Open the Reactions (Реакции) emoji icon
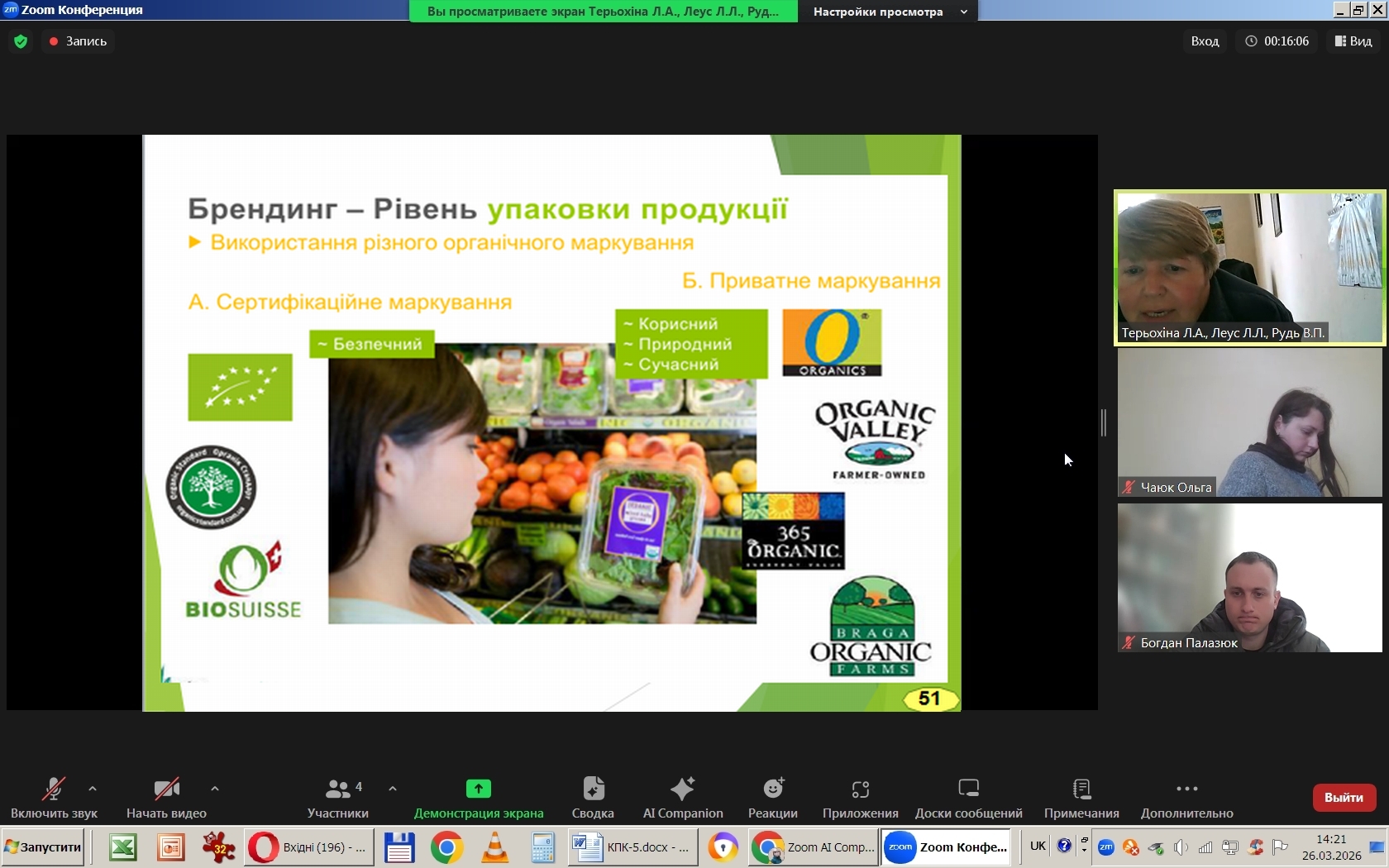The image size is (1389, 868). click(x=773, y=789)
